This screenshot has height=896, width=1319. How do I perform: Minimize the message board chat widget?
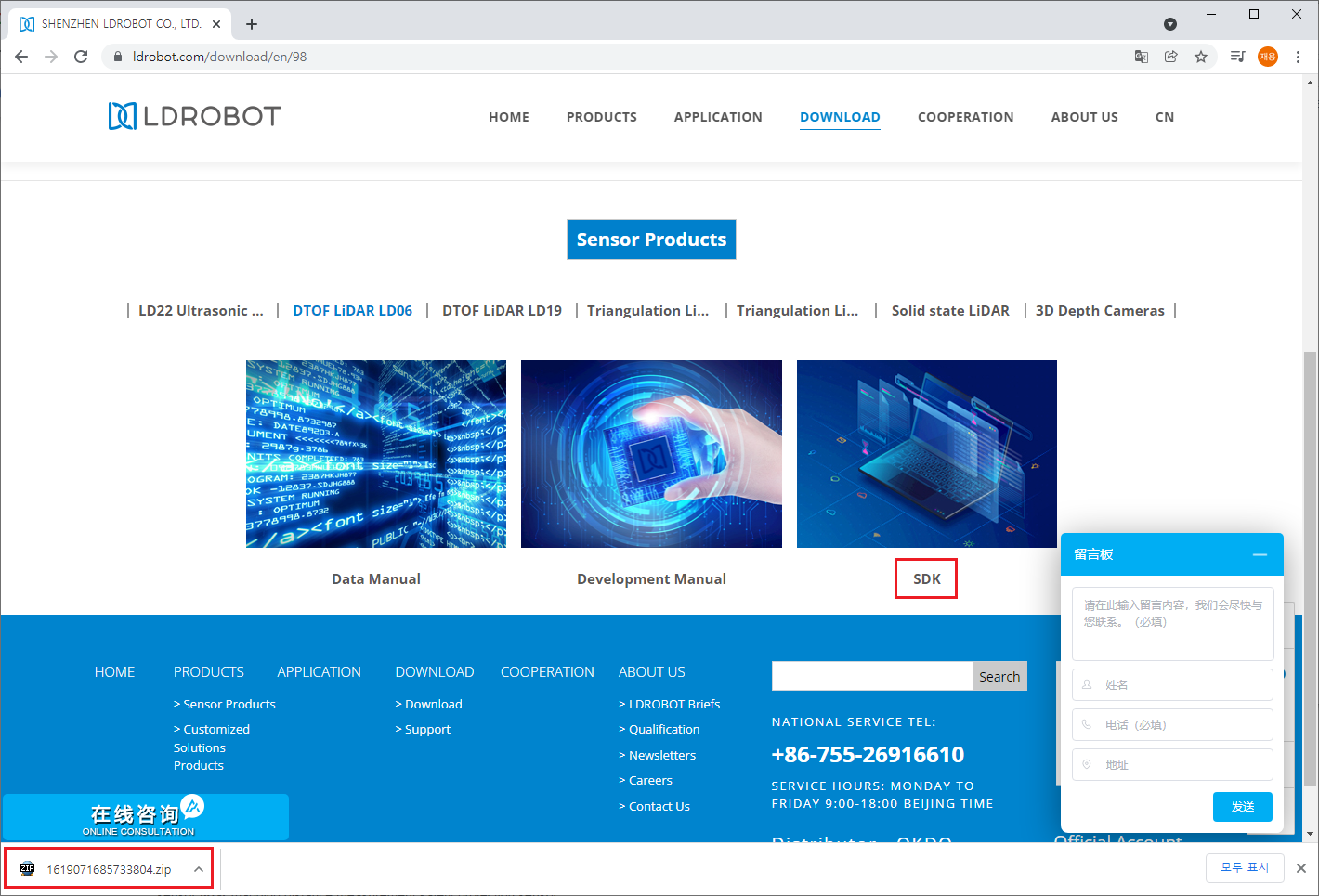tap(1260, 554)
